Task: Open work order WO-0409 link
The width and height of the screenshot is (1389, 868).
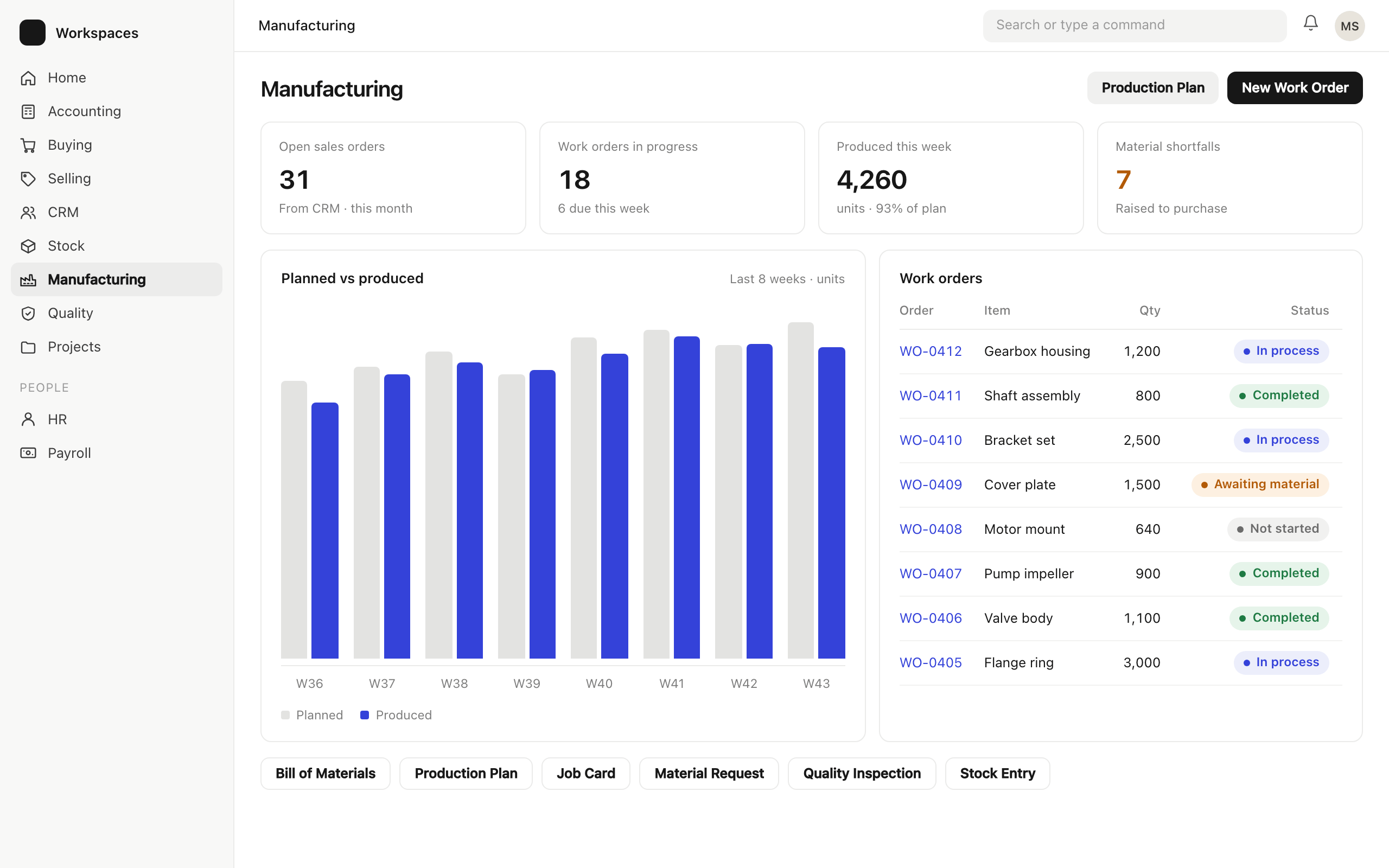Action: [931, 484]
